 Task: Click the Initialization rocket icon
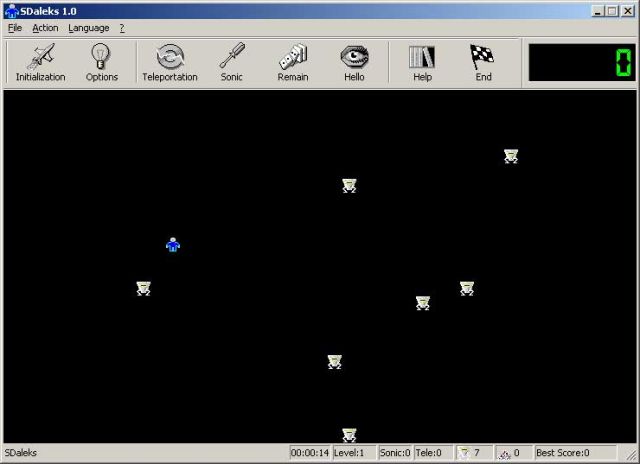[x=40, y=57]
